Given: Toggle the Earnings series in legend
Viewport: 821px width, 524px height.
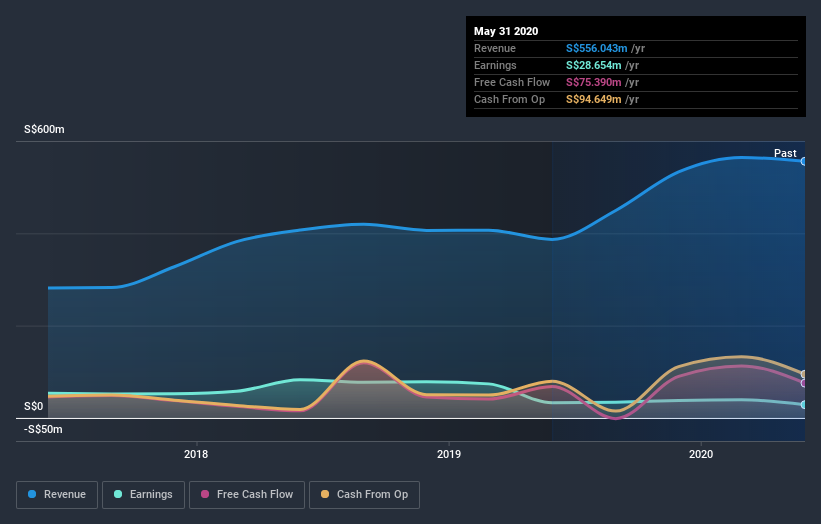Looking at the screenshot, I should coord(143,495).
